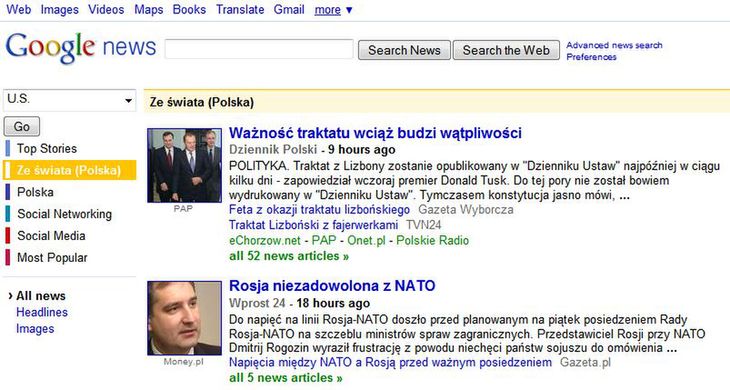Switch to Images view in sidebar
The height and width of the screenshot is (390, 730).
[35, 329]
